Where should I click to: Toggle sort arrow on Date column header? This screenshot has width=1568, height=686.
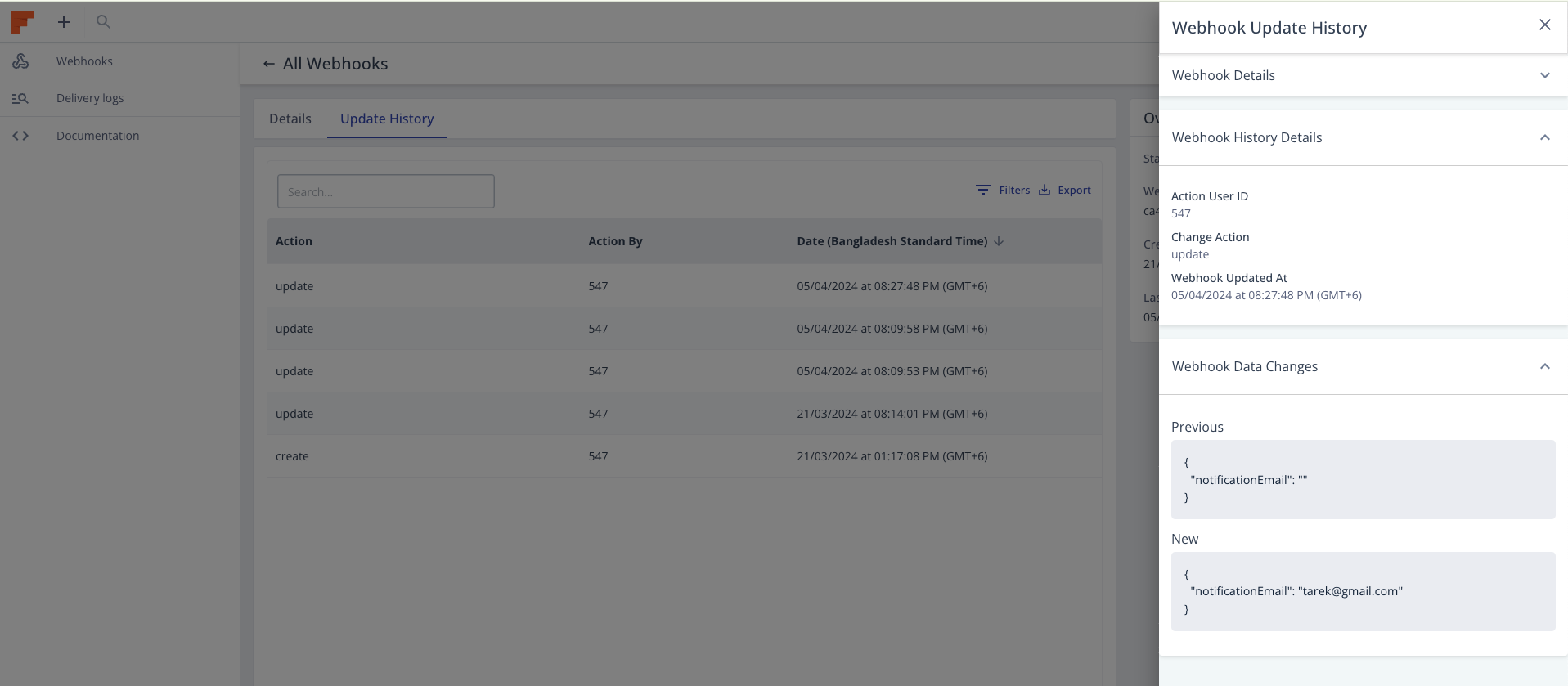[x=999, y=241]
